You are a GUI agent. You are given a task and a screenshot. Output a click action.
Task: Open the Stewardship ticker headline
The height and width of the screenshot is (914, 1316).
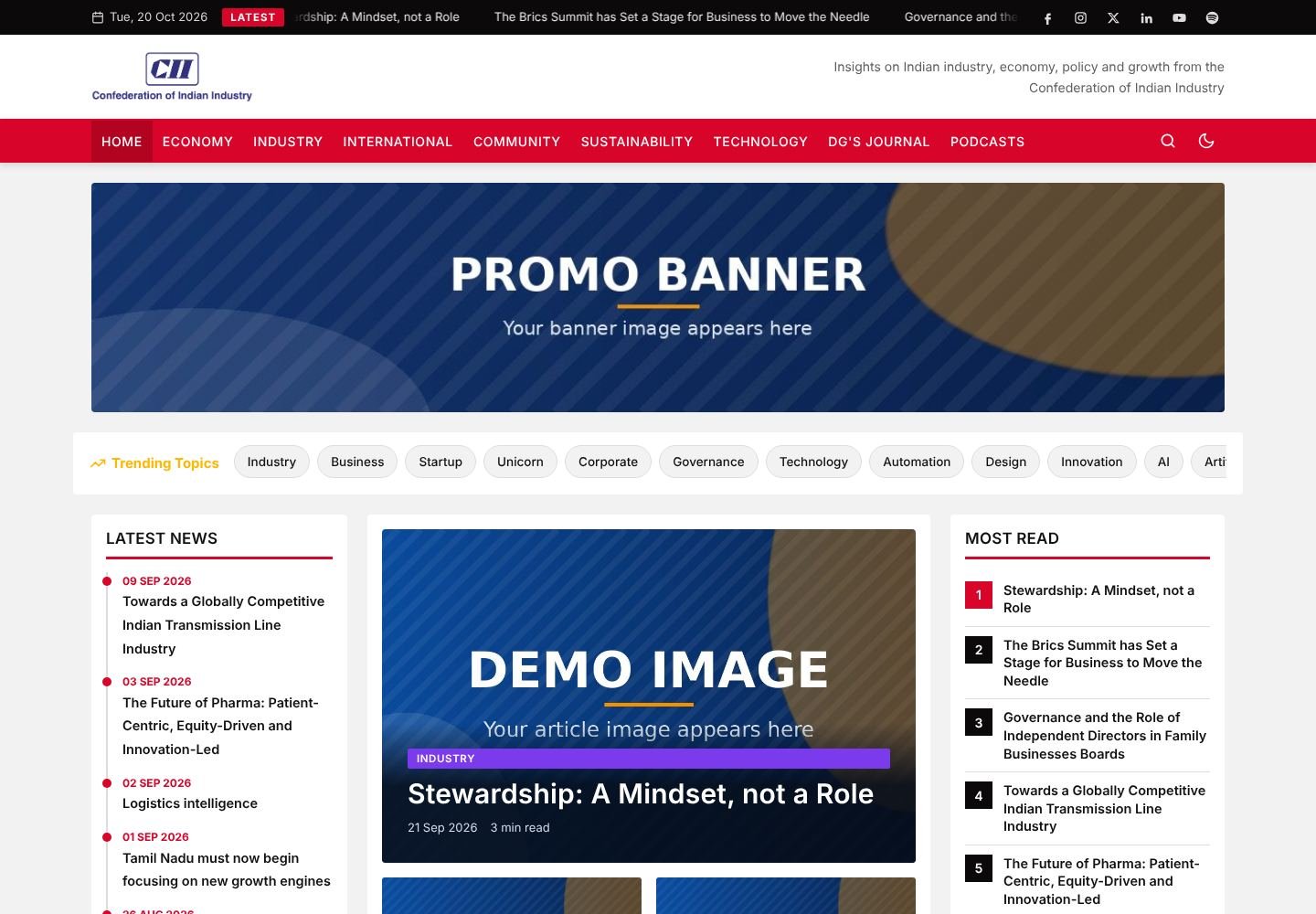coord(378,17)
